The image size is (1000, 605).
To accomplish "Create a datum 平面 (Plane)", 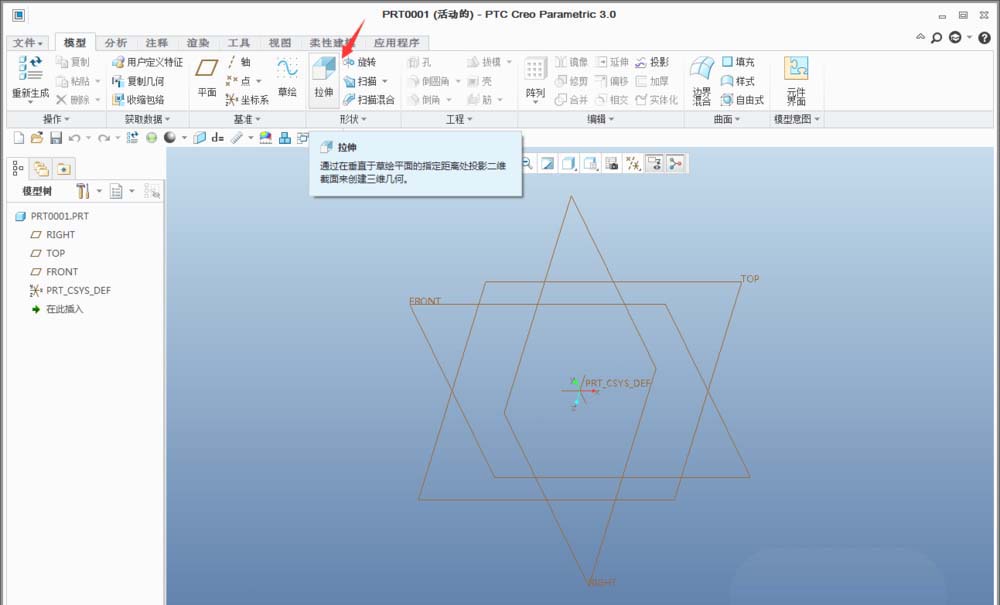I will (x=207, y=77).
